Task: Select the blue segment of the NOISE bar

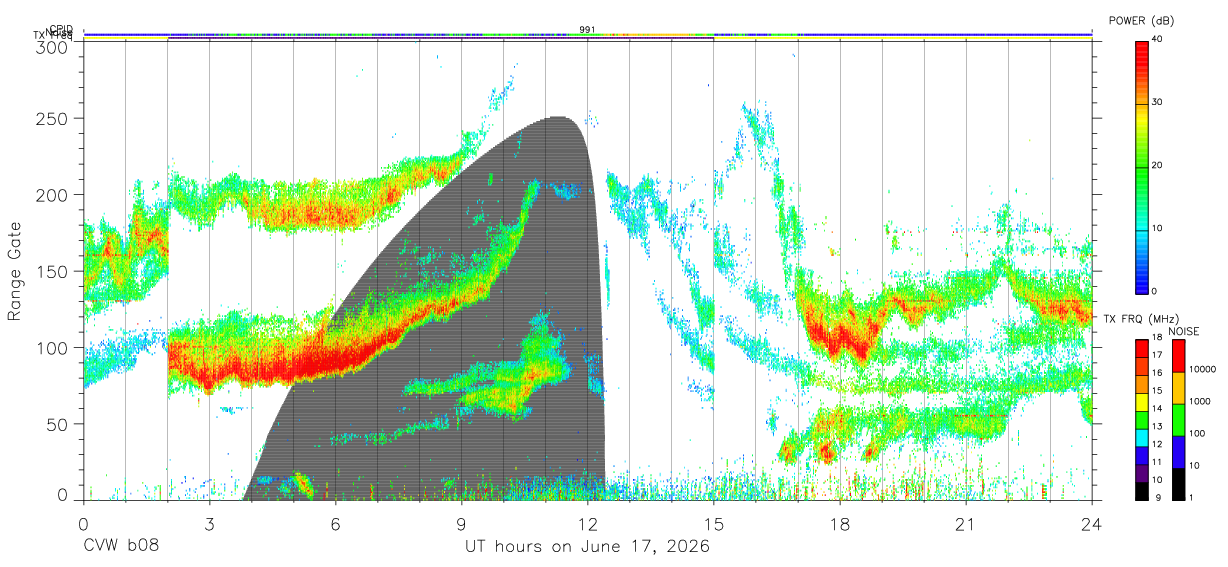Action: click(1177, 452)
